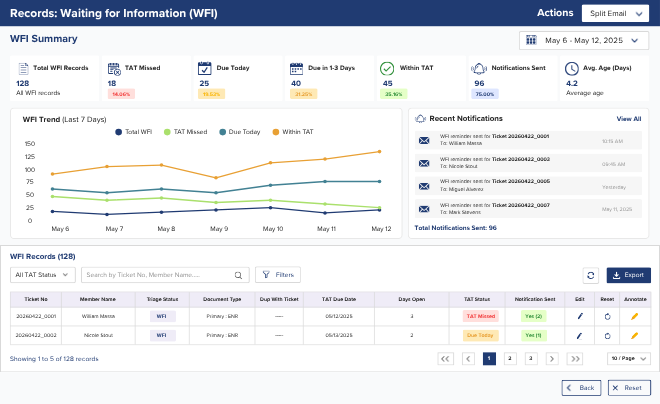Viewport: 660px width, 404px height.
Task: Click the Due Today calendar check icon
Action: (x=205, y=68)
